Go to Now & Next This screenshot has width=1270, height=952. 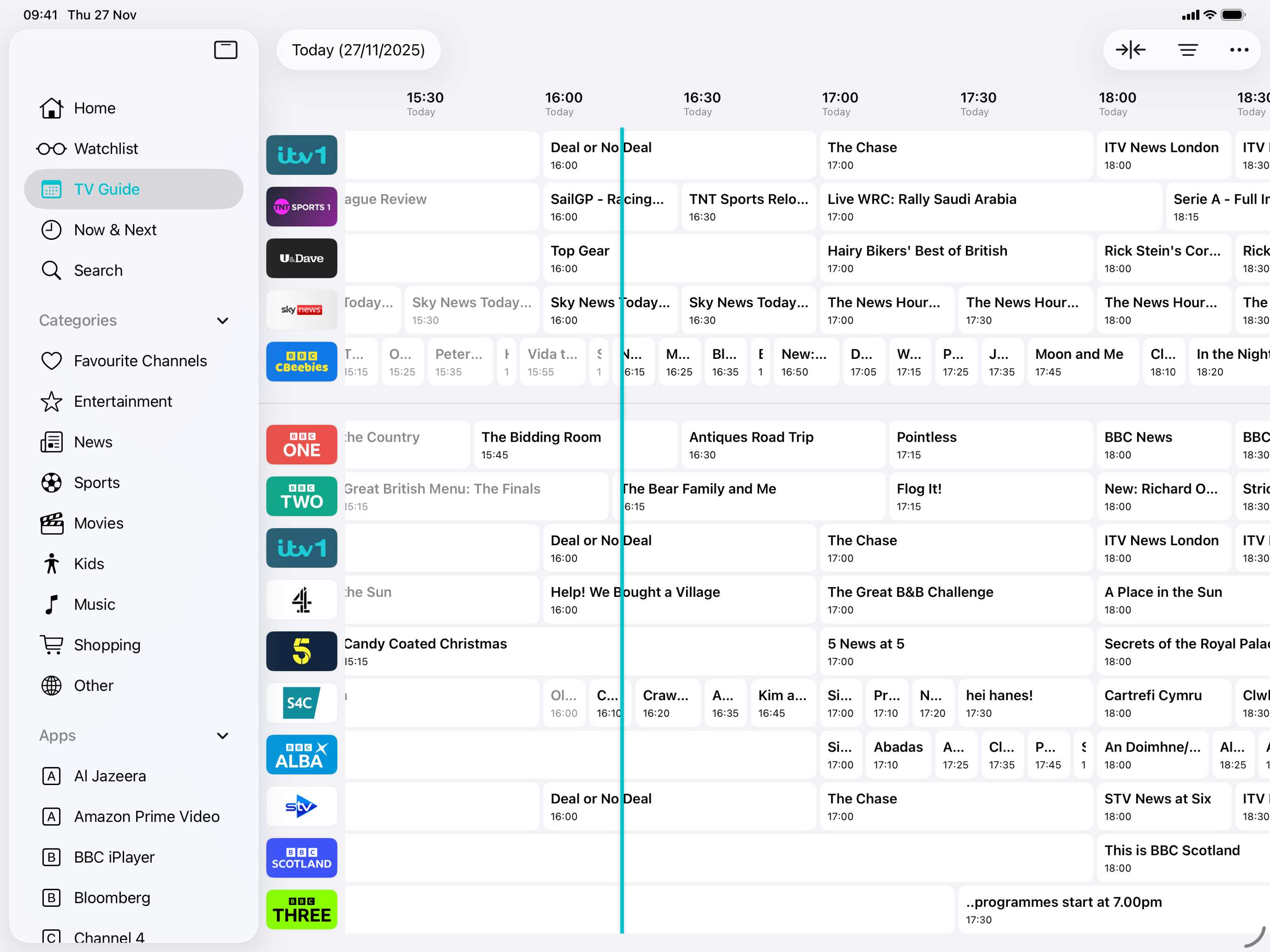point(115,230)
